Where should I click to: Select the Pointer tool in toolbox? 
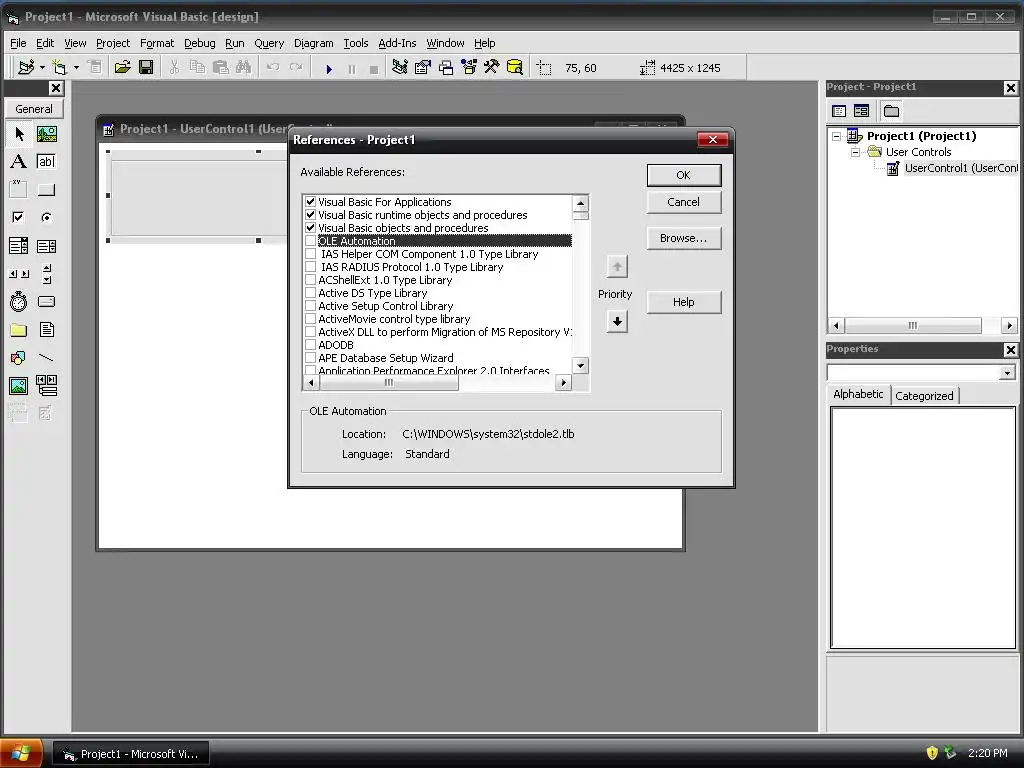pos(19,134)
